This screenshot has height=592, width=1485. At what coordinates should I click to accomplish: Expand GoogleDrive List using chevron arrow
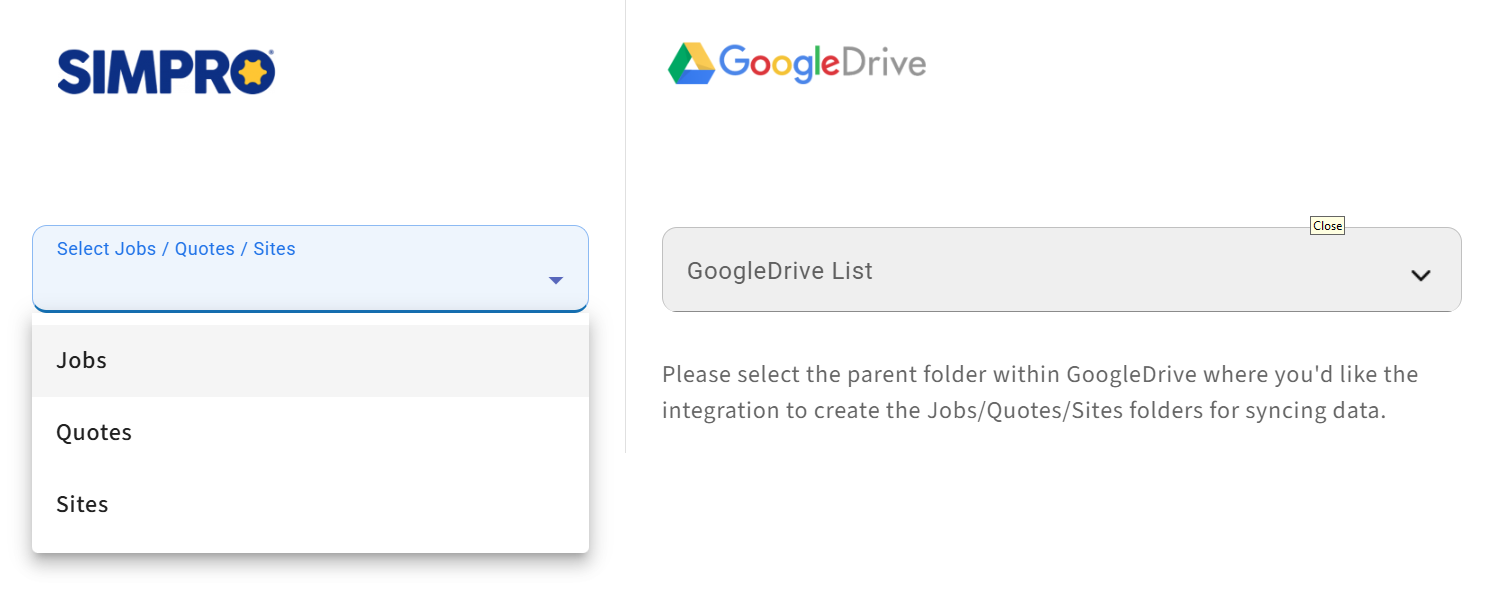pos(1420,275)
